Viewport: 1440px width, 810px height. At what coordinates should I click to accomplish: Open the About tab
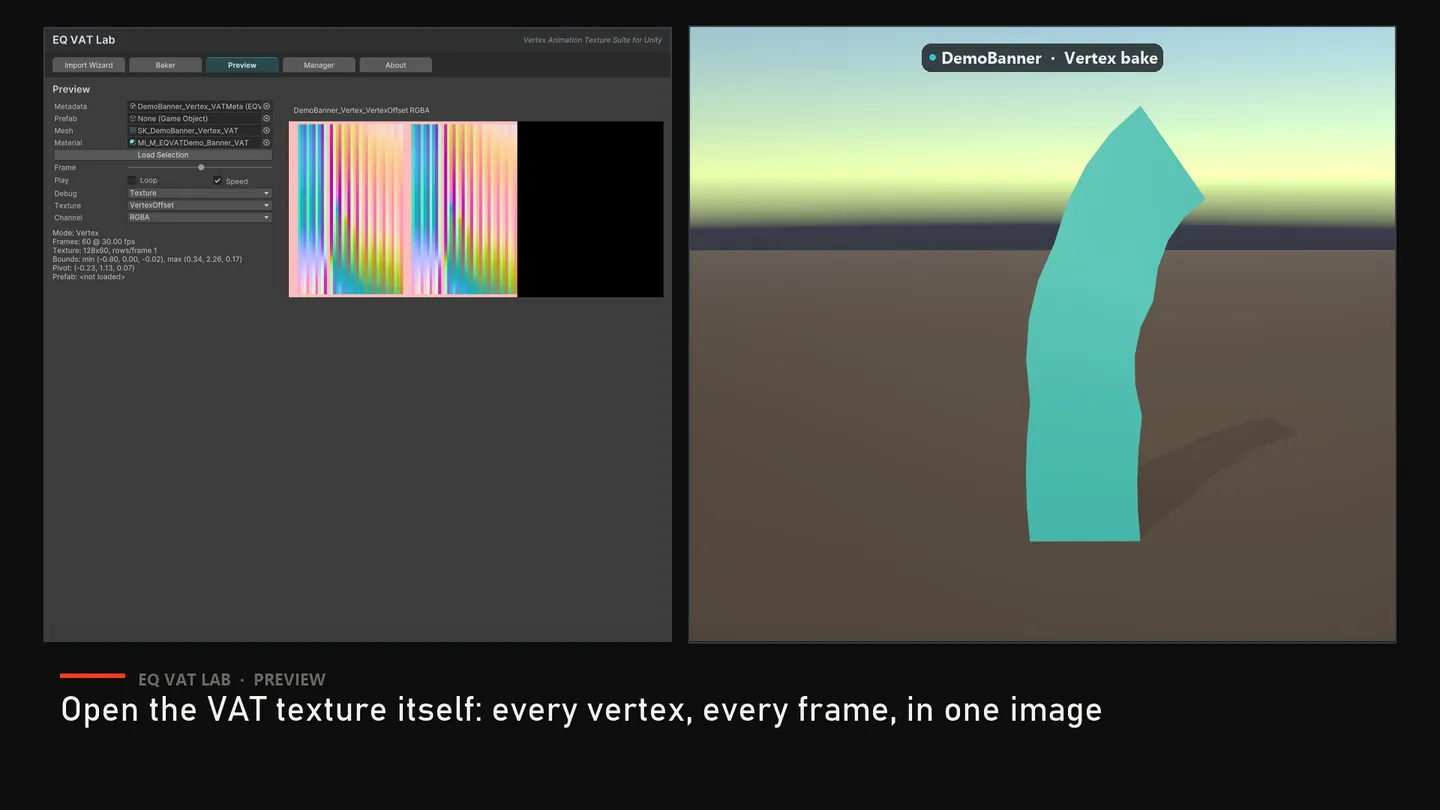pos(396,65)
